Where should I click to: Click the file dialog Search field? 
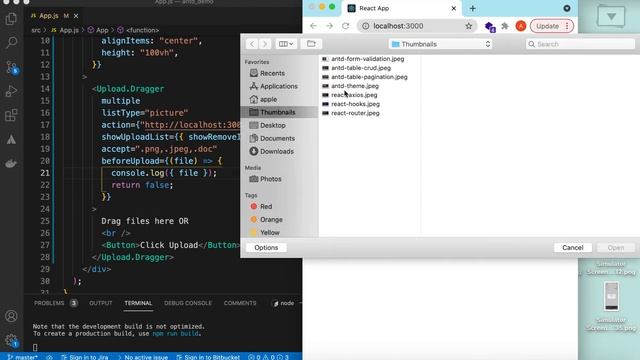point(580,44)
